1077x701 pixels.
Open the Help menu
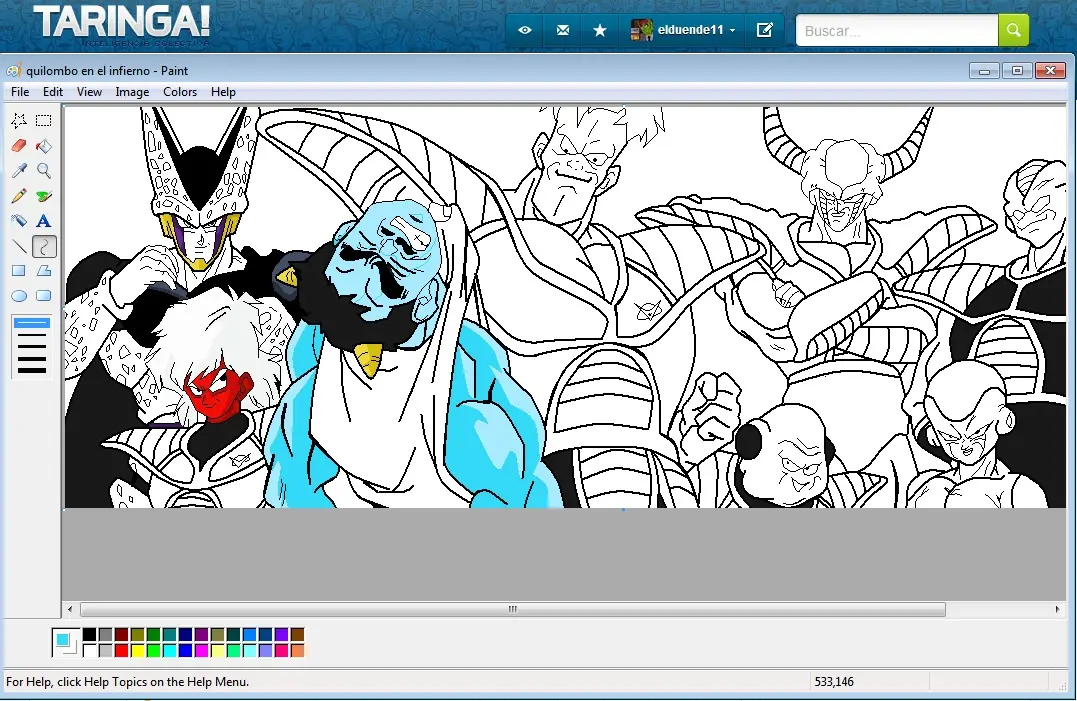tap(223, 92)
